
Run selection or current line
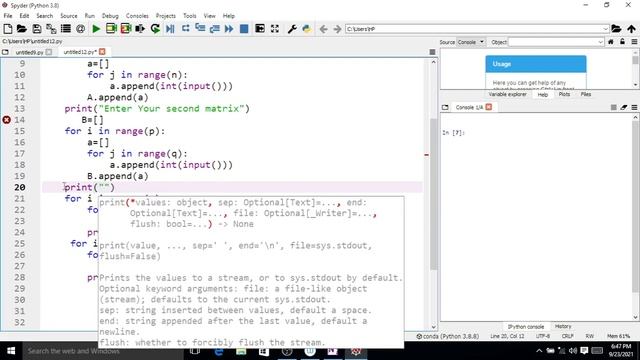(140, 29)
